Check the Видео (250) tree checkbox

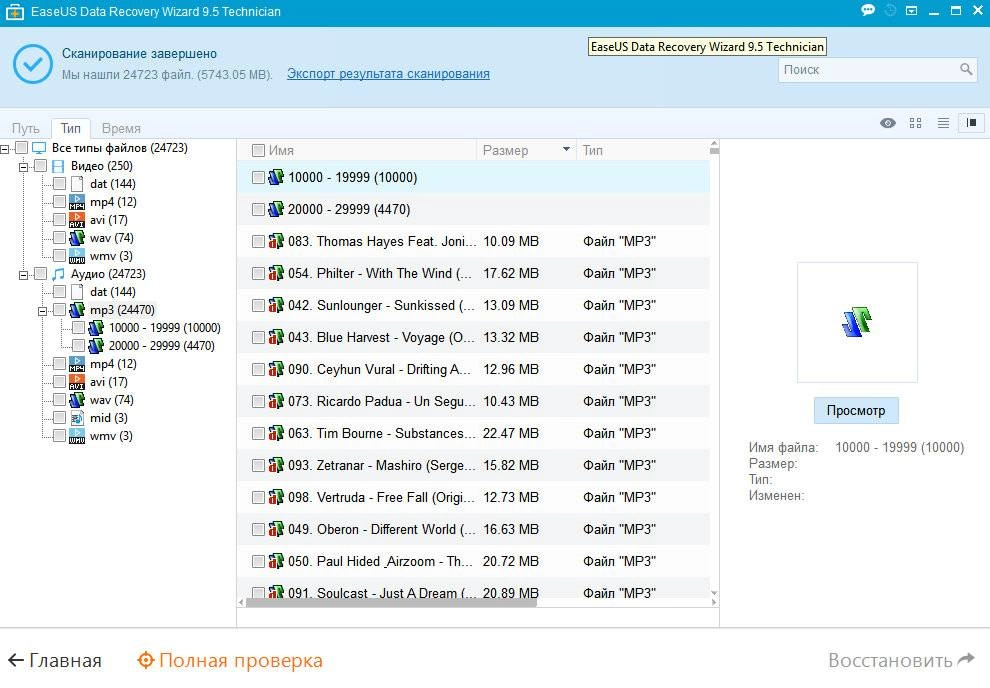[40, 166]
